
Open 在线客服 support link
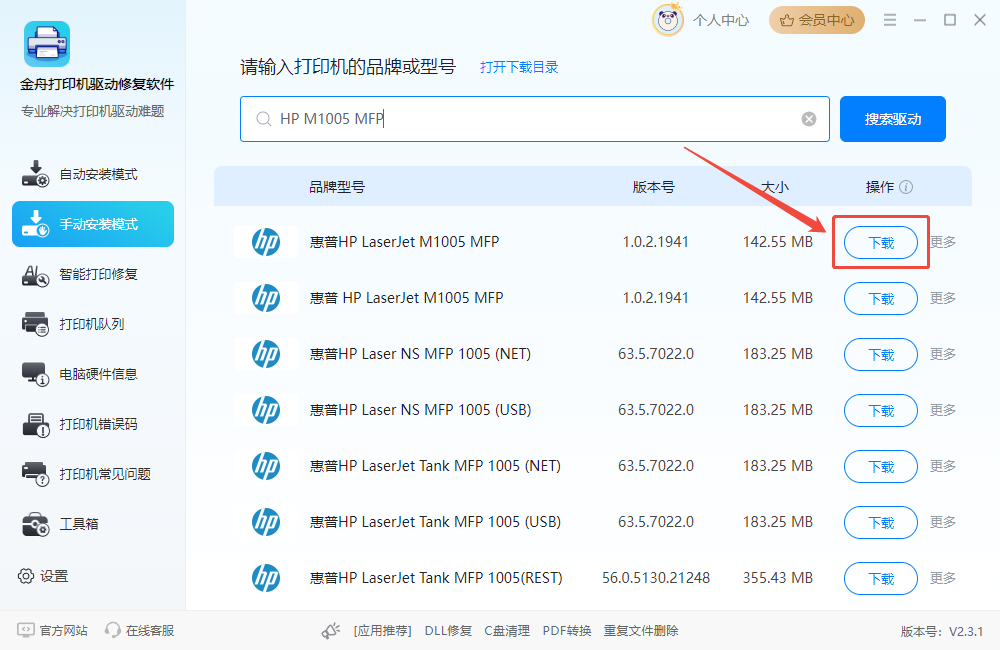140,630
